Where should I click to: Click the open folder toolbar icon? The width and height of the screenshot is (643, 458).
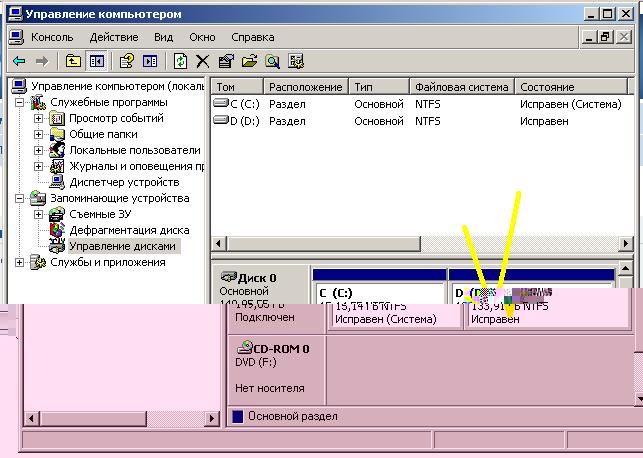tap(249, 61)
